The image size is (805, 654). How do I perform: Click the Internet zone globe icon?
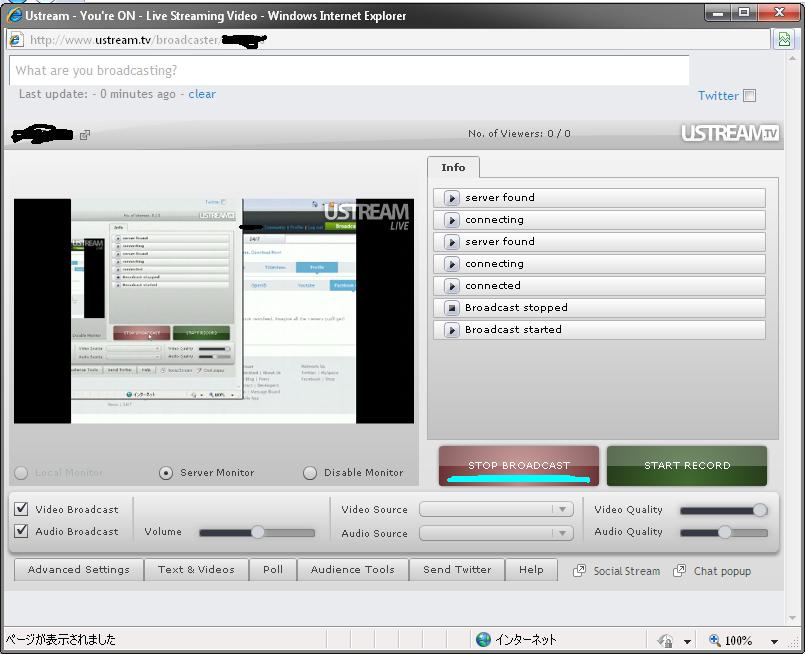[483, 640]
